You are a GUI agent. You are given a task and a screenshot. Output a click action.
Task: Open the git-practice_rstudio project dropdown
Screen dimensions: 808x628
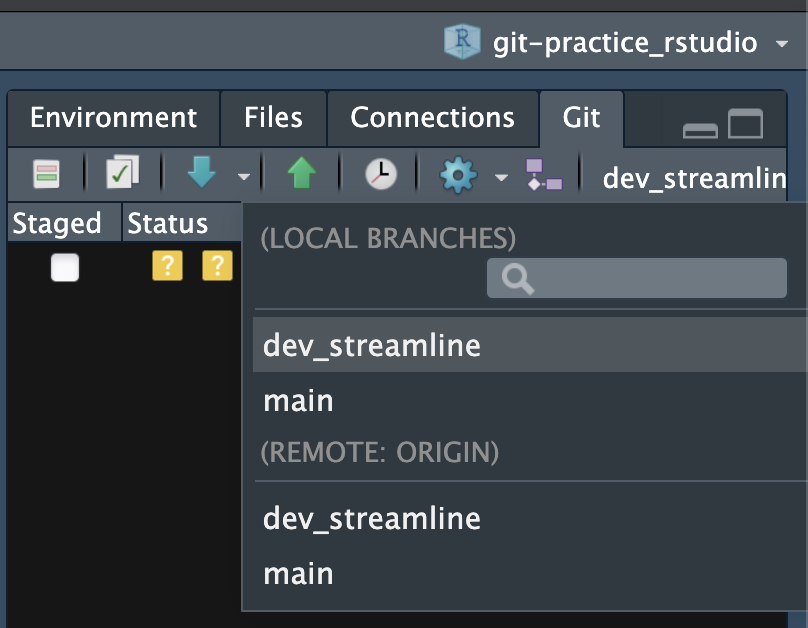(782, 42)
